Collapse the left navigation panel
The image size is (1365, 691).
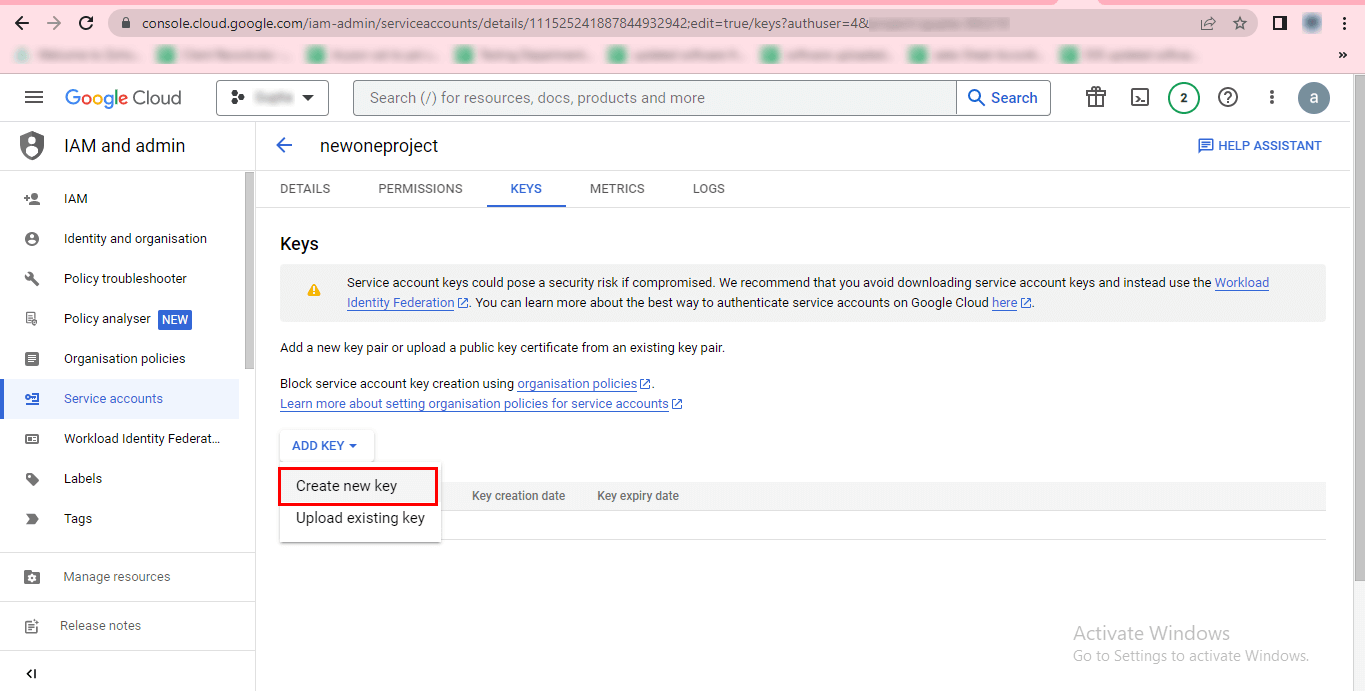[31, 673]
